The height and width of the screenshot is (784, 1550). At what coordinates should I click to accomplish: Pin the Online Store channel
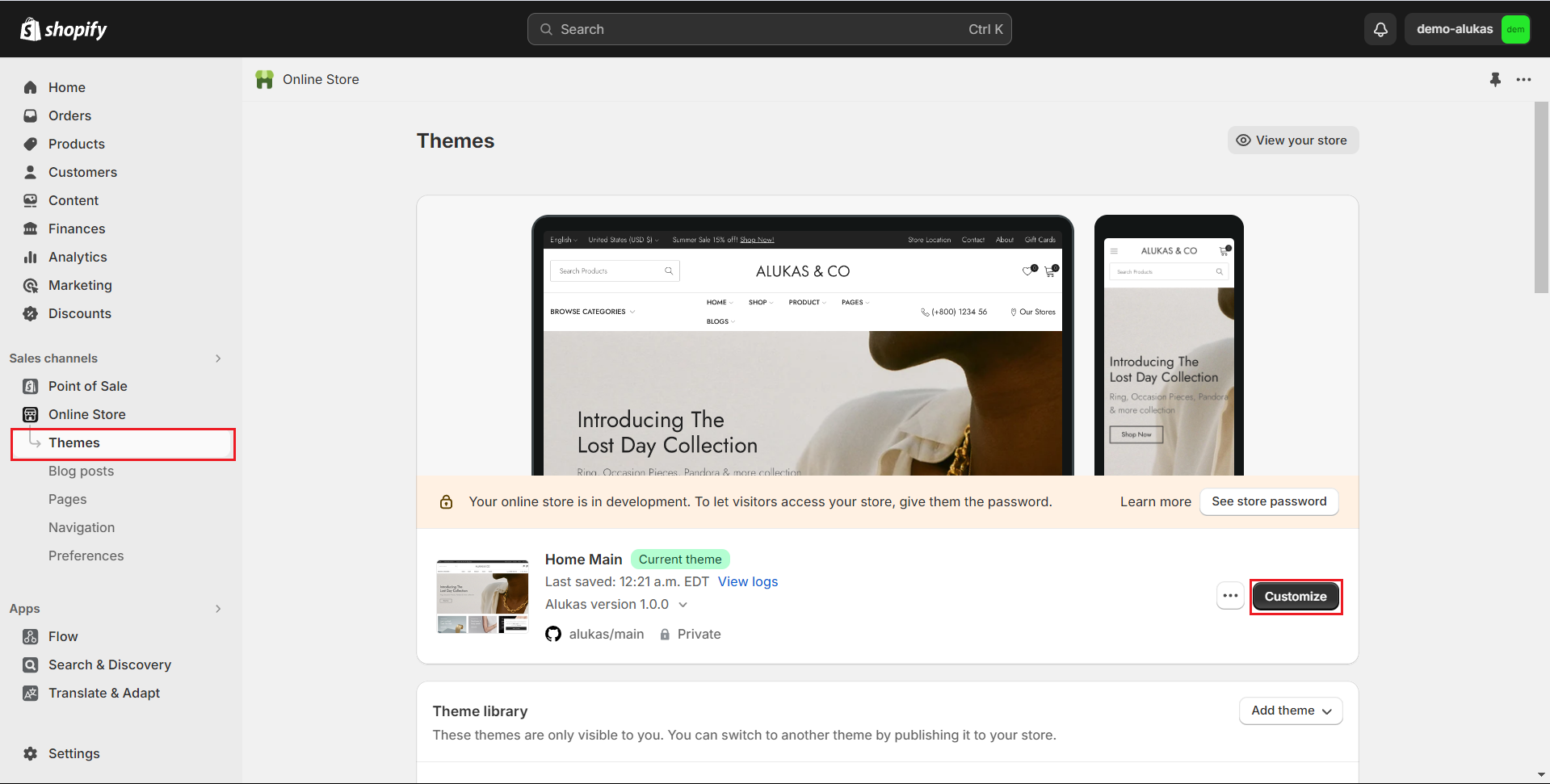pyautogui.click(x=1495, y=79)
